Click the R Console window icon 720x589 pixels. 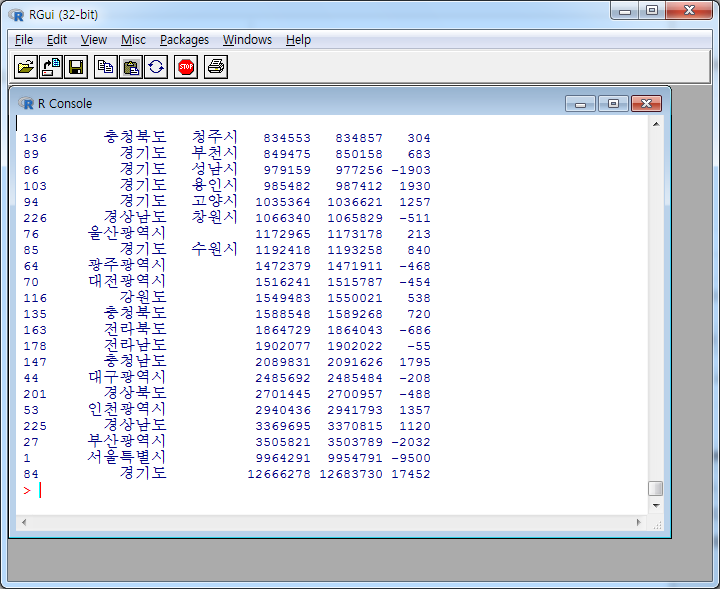pyautogui.click(x=26, y=103)
